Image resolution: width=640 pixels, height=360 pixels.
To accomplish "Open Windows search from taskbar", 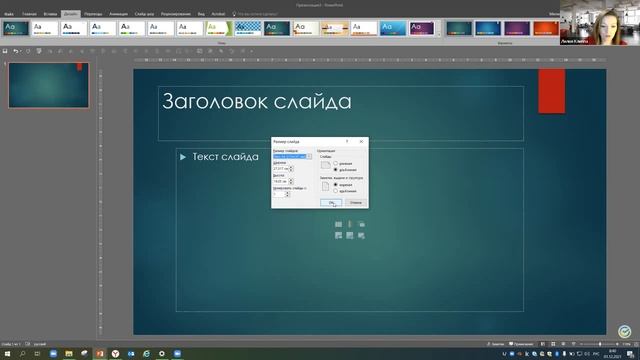I will (x=22, y=354).
